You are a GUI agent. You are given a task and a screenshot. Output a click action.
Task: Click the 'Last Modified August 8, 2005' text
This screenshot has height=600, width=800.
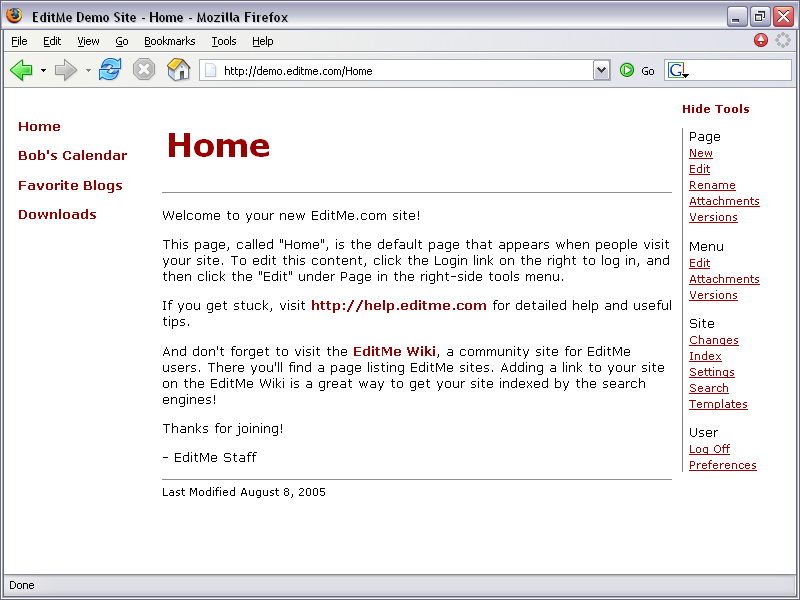(244, 492)
